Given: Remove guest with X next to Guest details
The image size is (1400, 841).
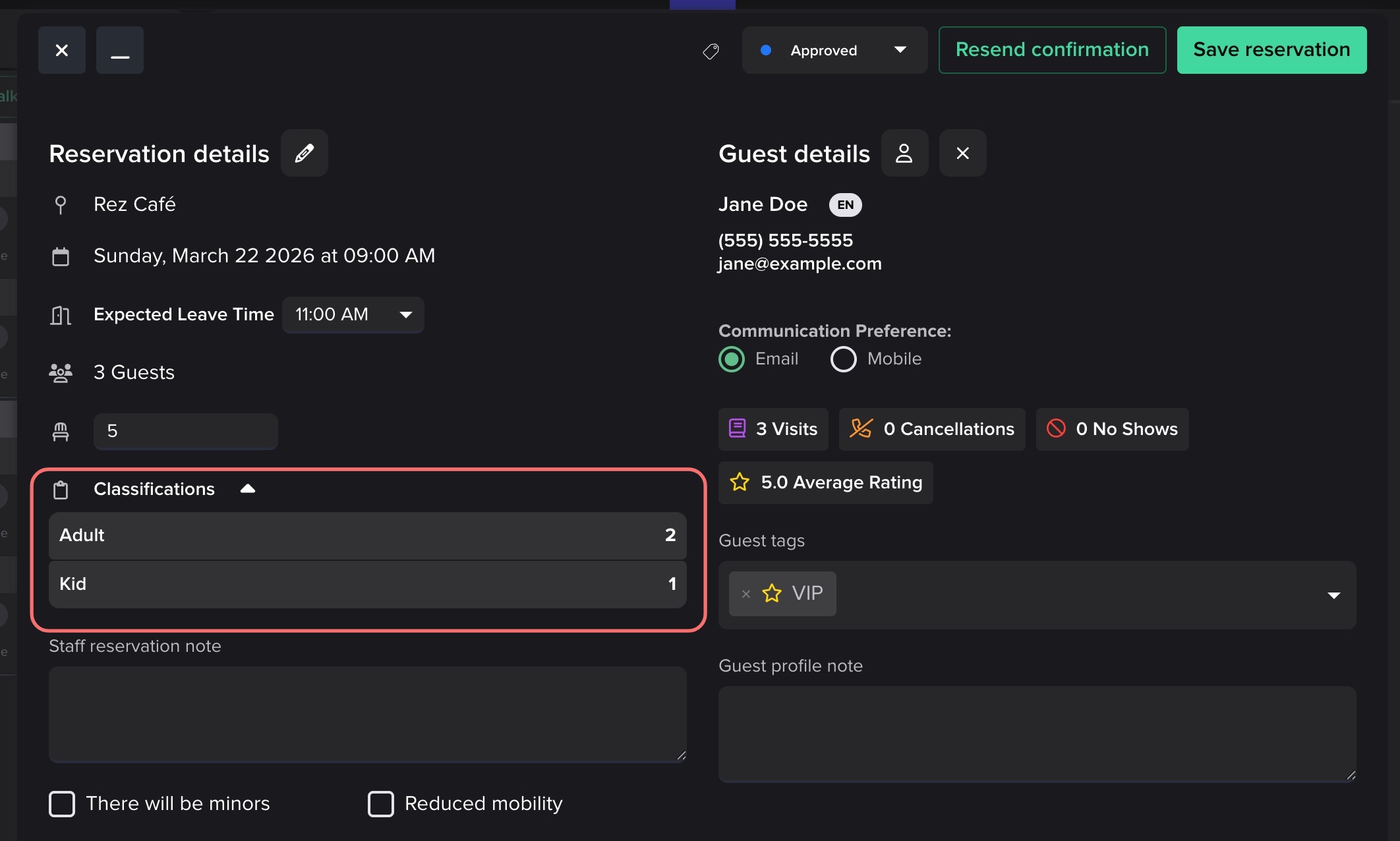Looking at the screenshot, I should (962, 153).
